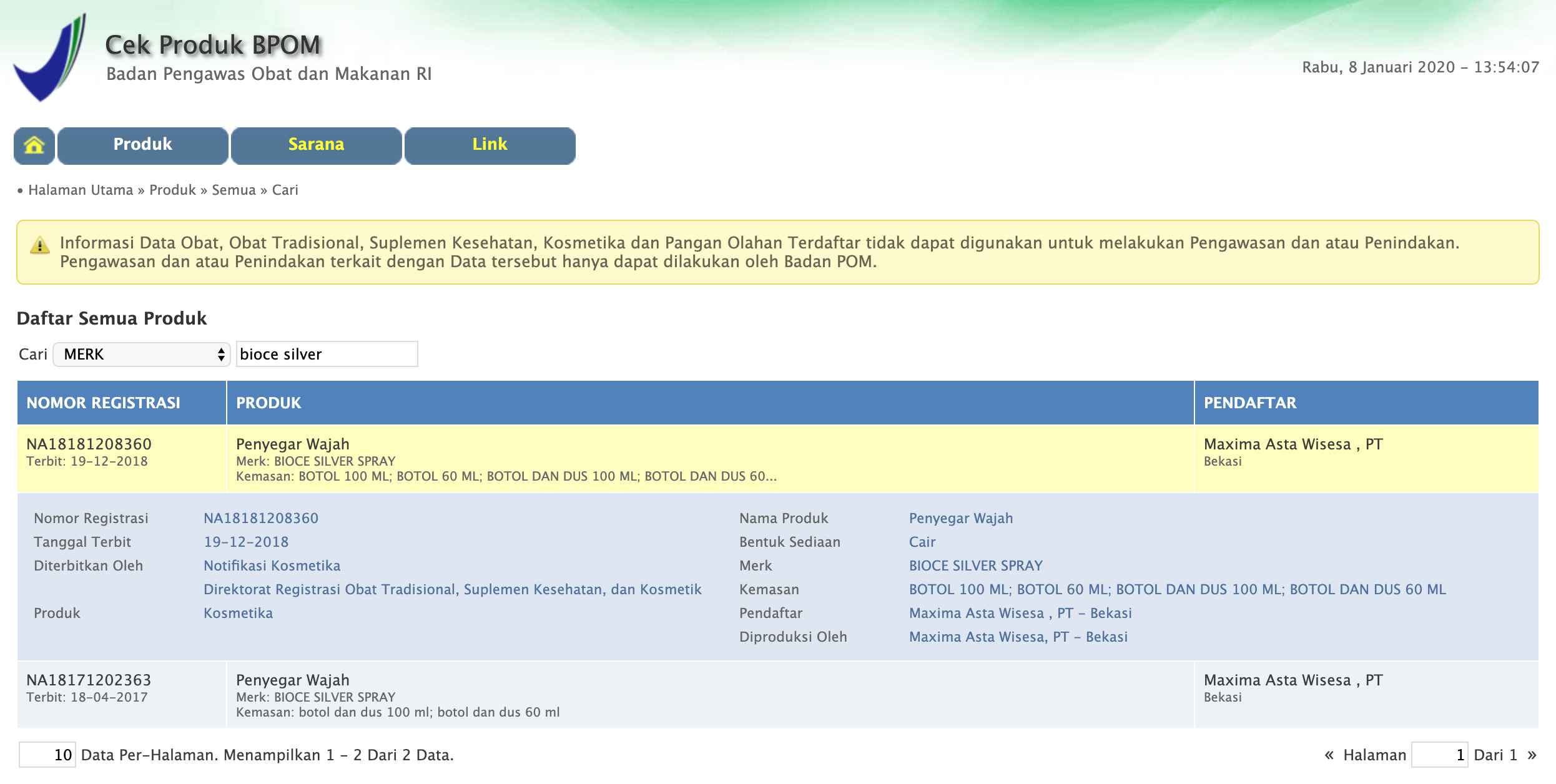Viewport: 1556px width, 784px height.
Task: Go to previous page with « arrow
Action: [x=1329, y=755]
